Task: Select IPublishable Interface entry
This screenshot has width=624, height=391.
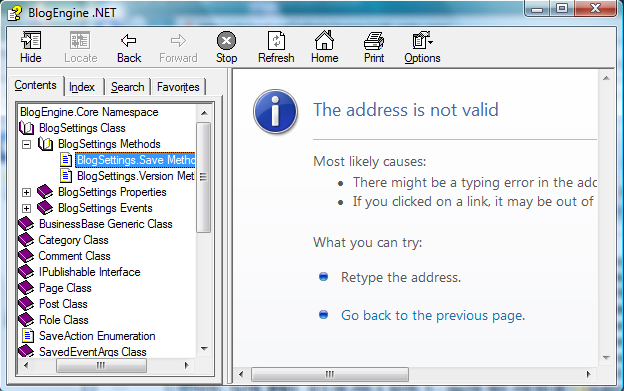Action: (x=90, y=272)
